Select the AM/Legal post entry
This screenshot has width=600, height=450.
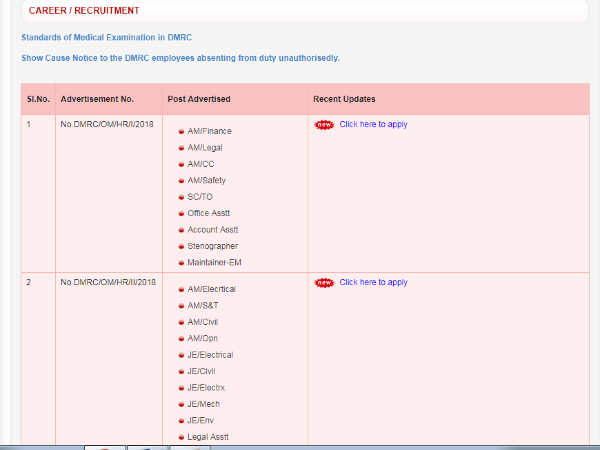click(x=205, y=148)
